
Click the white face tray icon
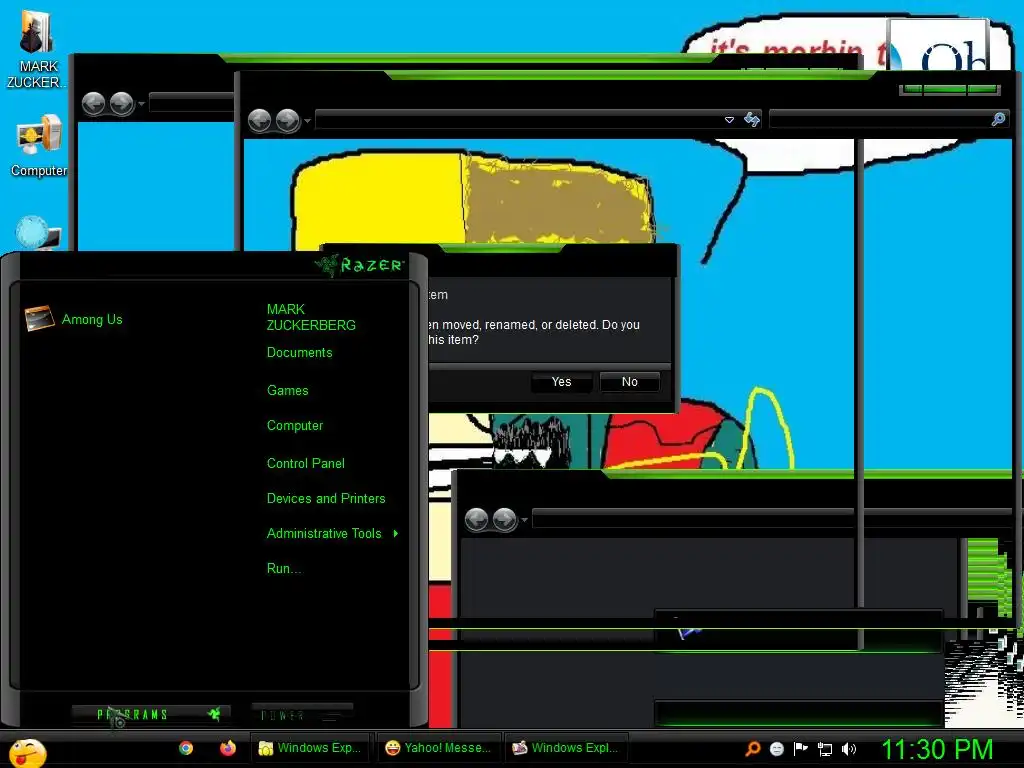(x=776, y=749)
